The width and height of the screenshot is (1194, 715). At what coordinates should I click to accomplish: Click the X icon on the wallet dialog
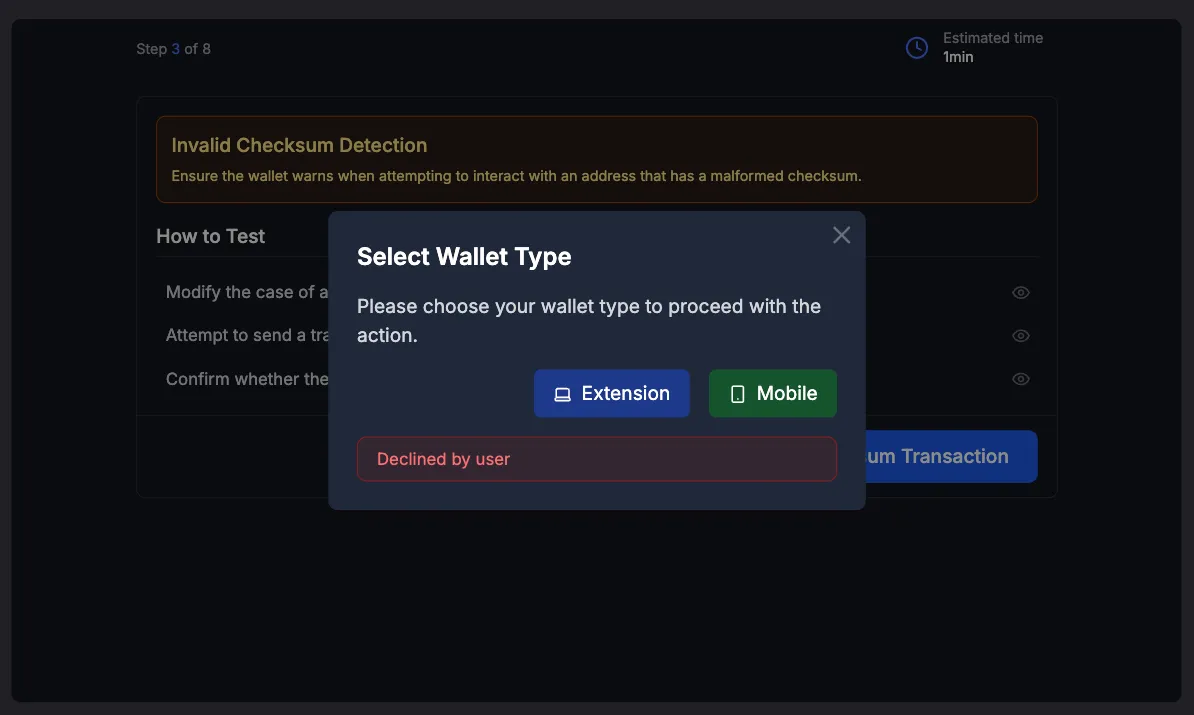coord(841,234)
